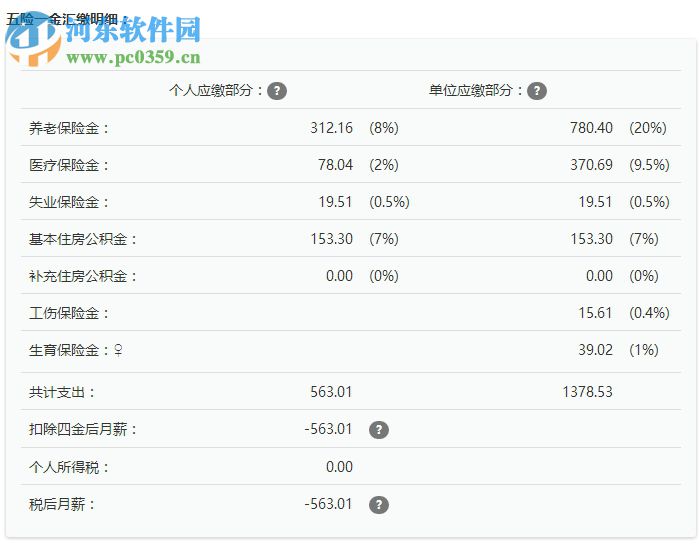699x544 pixels.
Task: Click personal supplementary fund (0%) rate
Action: coord(384,276)
